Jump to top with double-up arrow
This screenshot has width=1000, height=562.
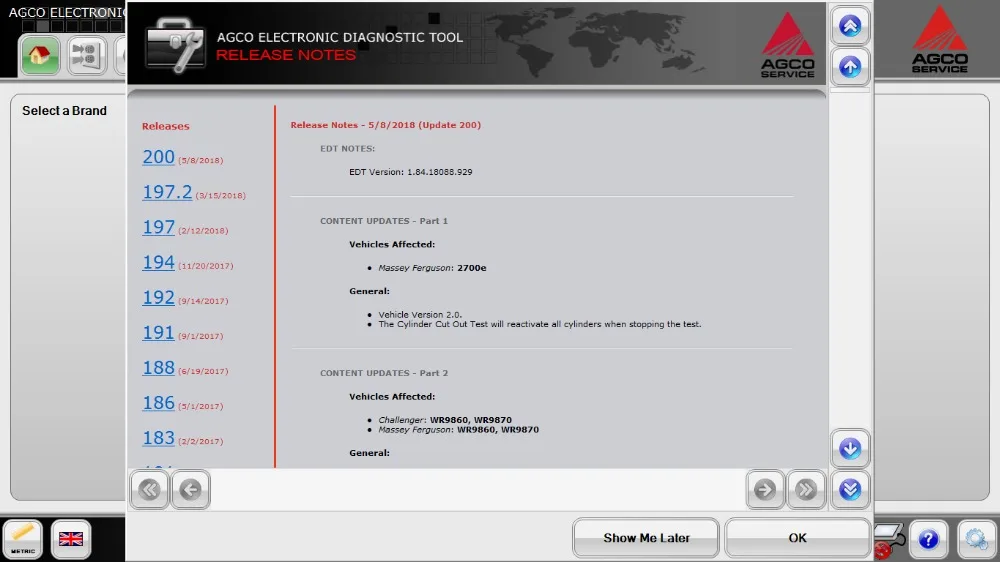pos(849,26)
